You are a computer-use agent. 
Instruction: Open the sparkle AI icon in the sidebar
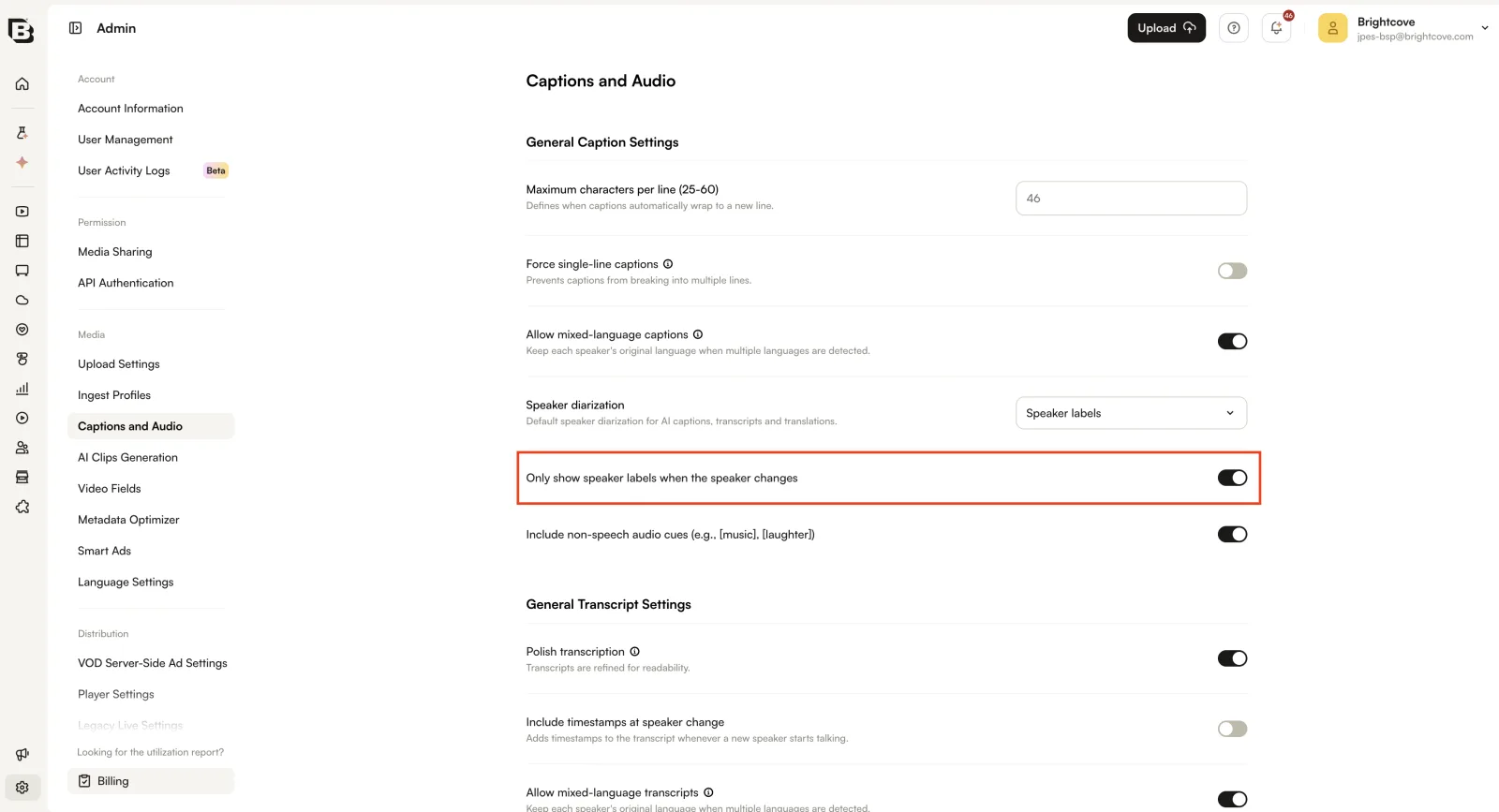pos(22,162)
